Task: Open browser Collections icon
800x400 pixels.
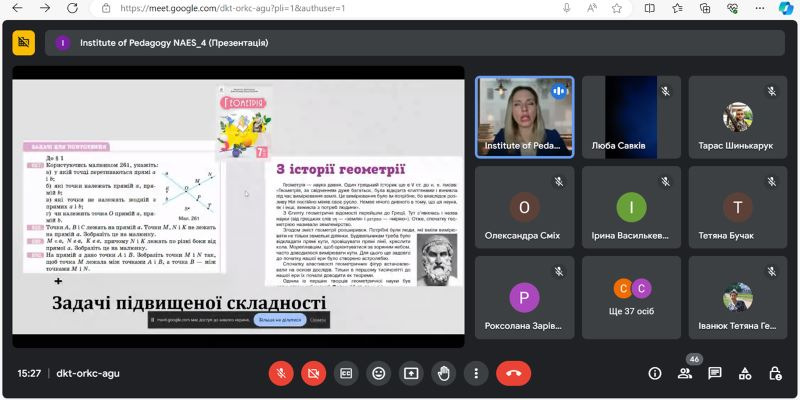Action: pyautogui.click(x=705, y=8)
